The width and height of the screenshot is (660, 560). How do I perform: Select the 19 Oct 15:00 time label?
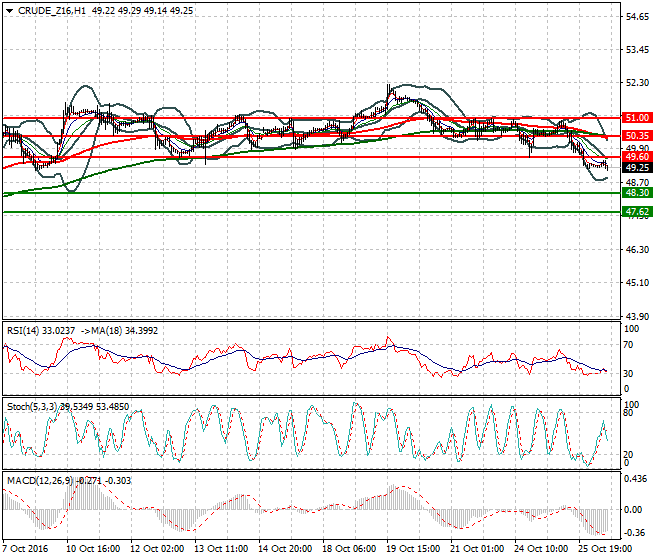coord(413,549)
